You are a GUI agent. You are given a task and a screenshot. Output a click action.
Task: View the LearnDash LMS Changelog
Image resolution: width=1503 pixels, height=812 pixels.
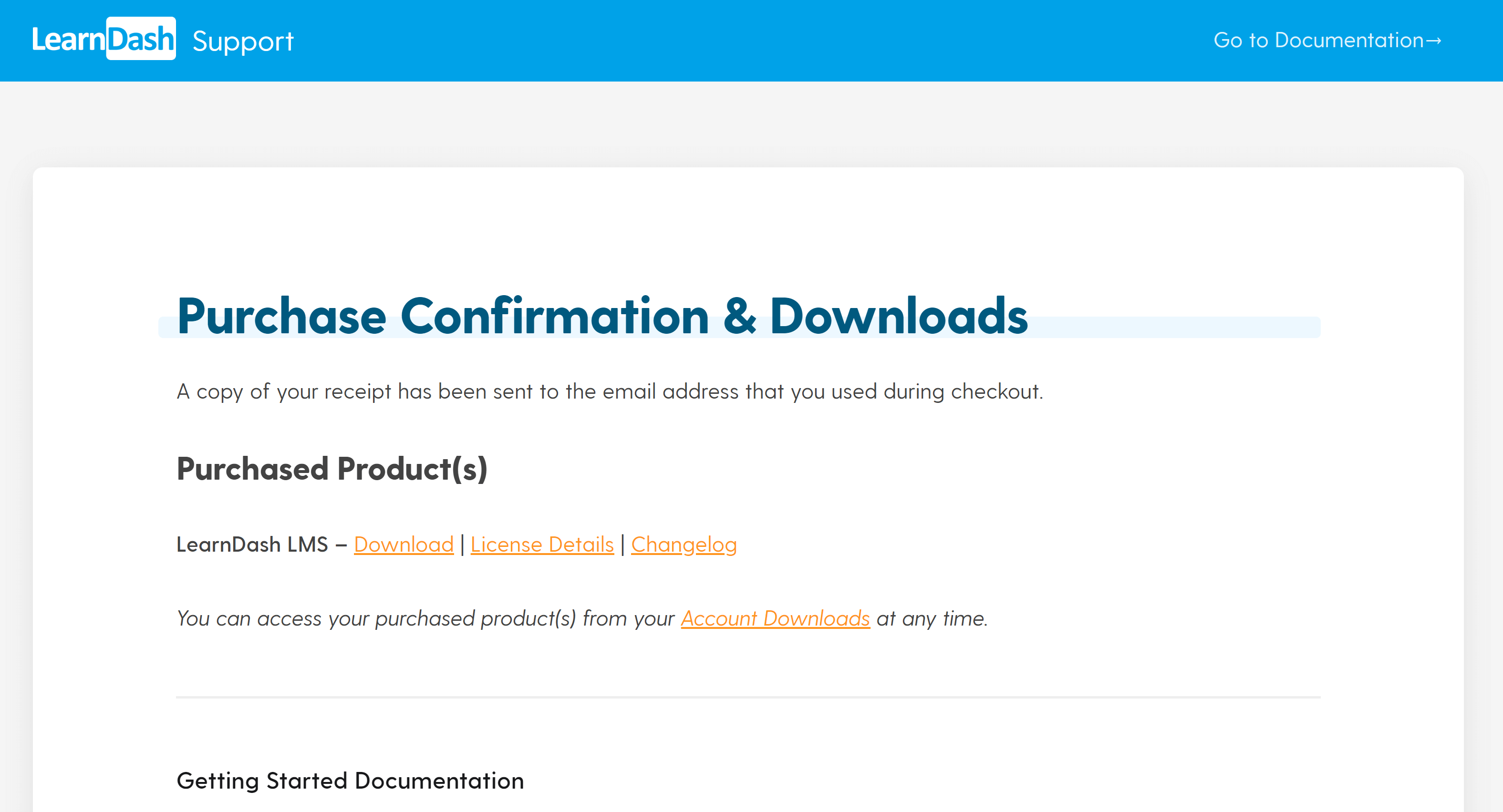coord(684,544)
